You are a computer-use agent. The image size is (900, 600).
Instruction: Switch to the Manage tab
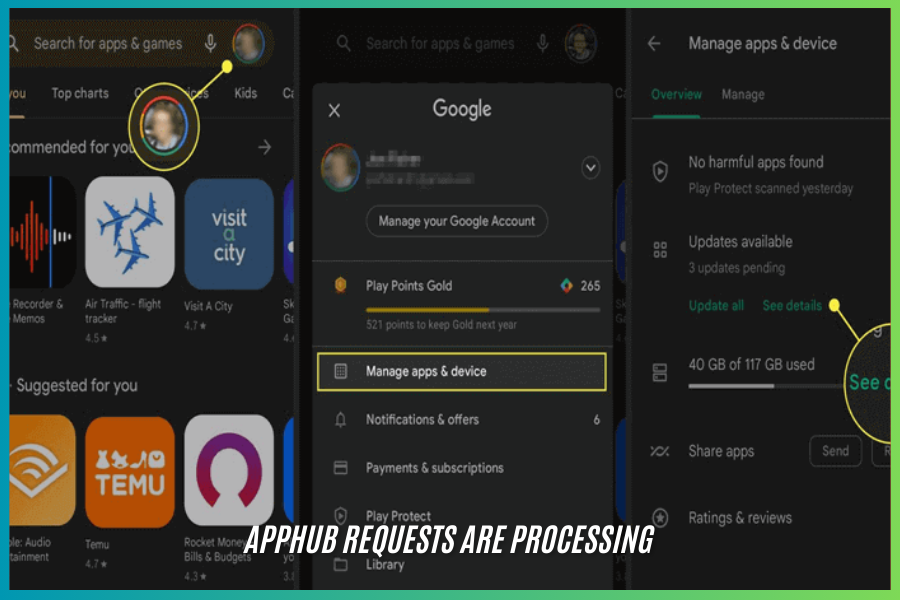tap(743, 95)
